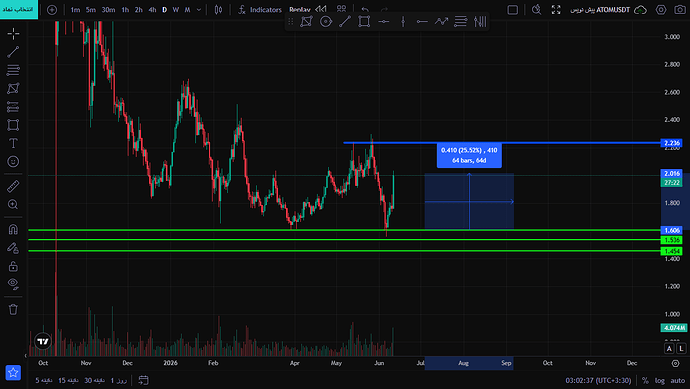
Task: Select the horizontal ray tool in favorites bar
Action: (422, 21)
